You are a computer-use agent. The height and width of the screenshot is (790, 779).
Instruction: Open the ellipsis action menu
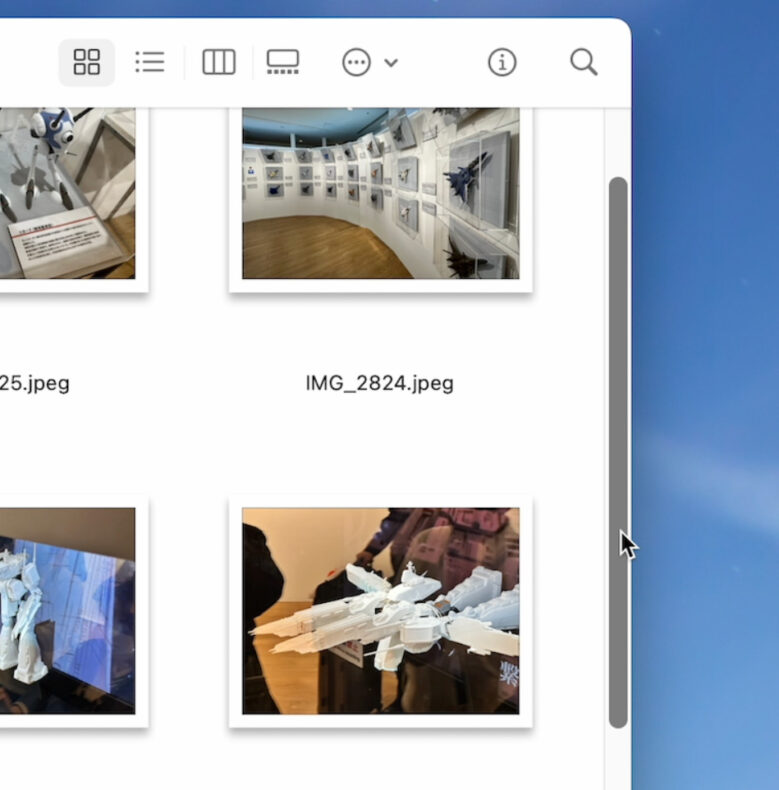point(356,63)
